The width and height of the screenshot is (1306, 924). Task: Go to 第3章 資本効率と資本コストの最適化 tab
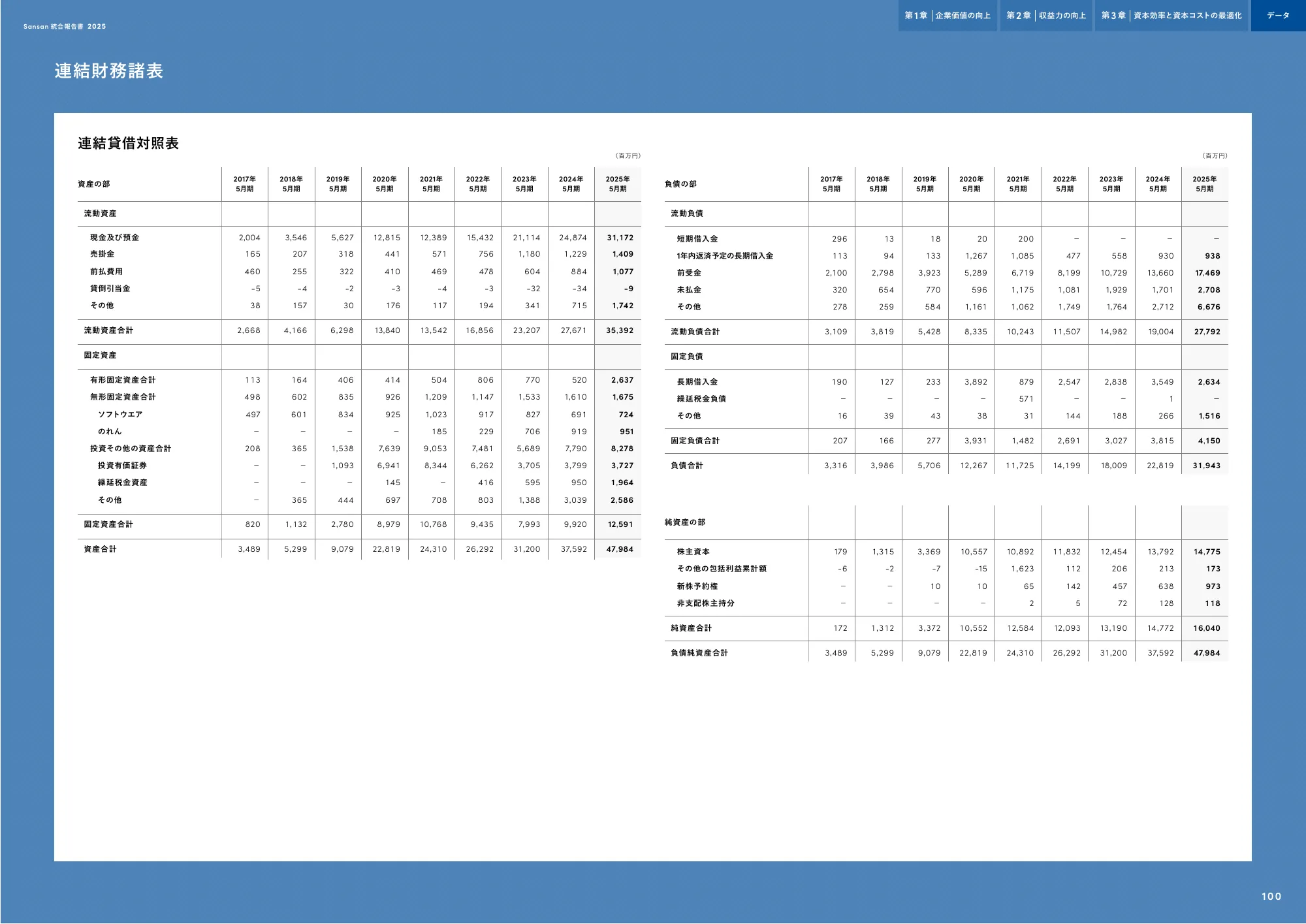tap(1171, 16)
